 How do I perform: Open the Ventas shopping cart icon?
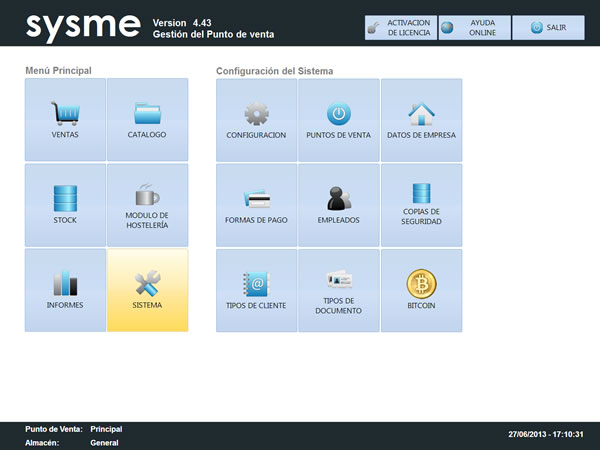[x=65, y=113]
